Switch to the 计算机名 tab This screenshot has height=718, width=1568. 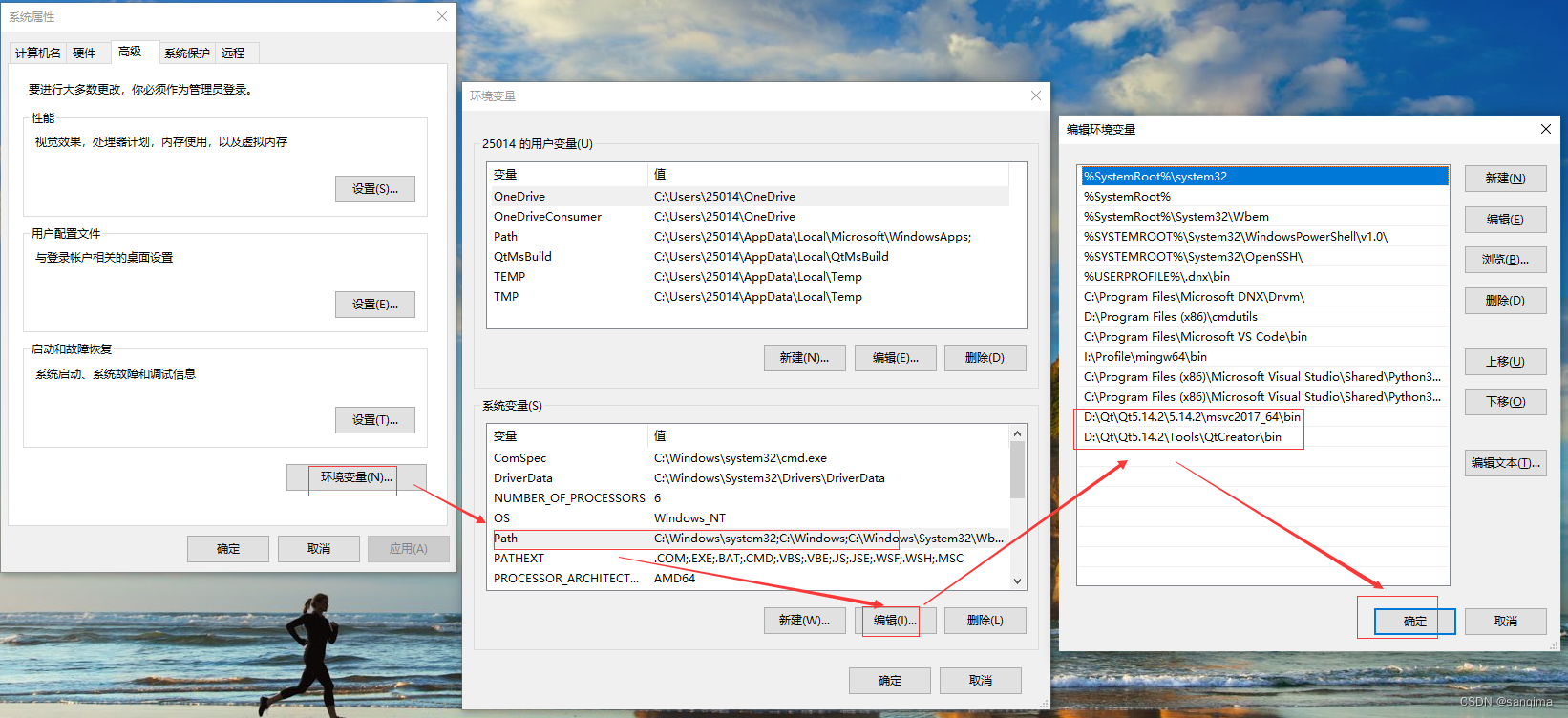[x=38, y=53]
